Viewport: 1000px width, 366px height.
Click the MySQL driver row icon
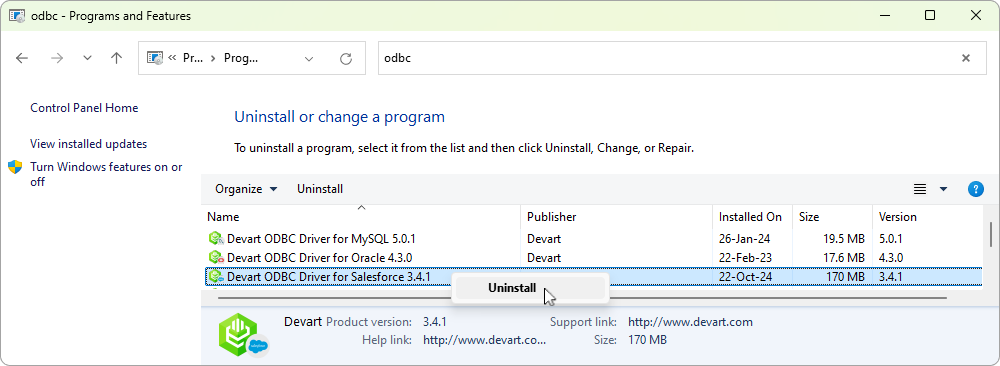(x=216, y=239)
